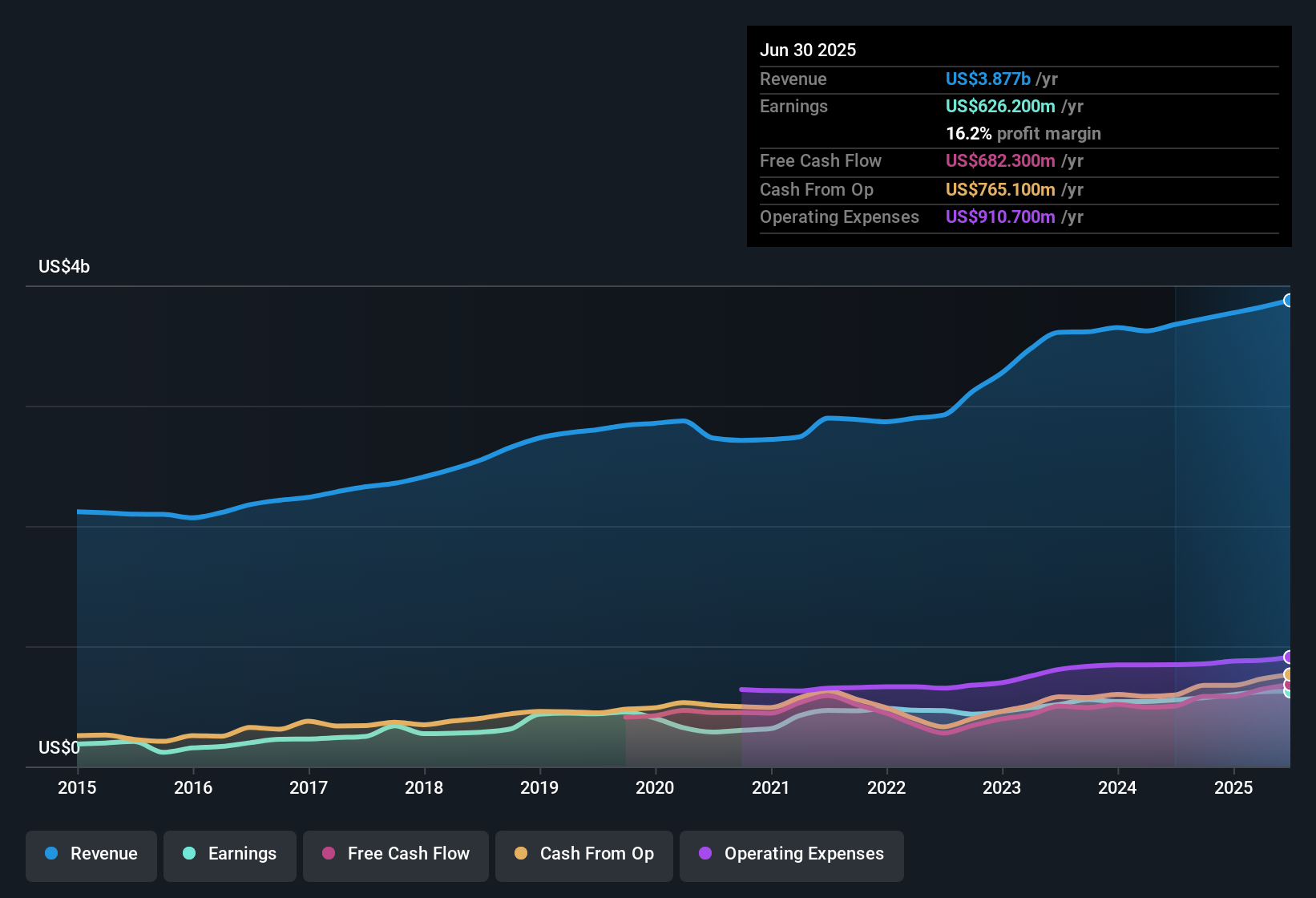
Task: Click the 2016 x-axis label
Action: [193, 787]
